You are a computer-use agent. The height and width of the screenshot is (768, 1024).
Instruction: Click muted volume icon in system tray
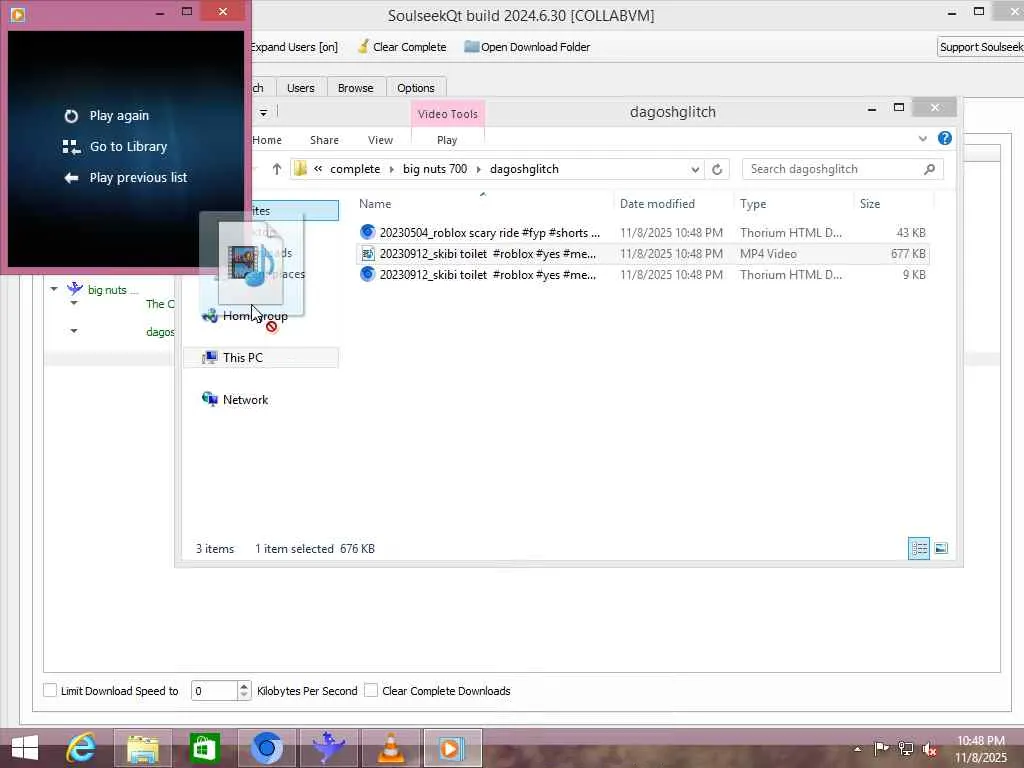[929, 748]
